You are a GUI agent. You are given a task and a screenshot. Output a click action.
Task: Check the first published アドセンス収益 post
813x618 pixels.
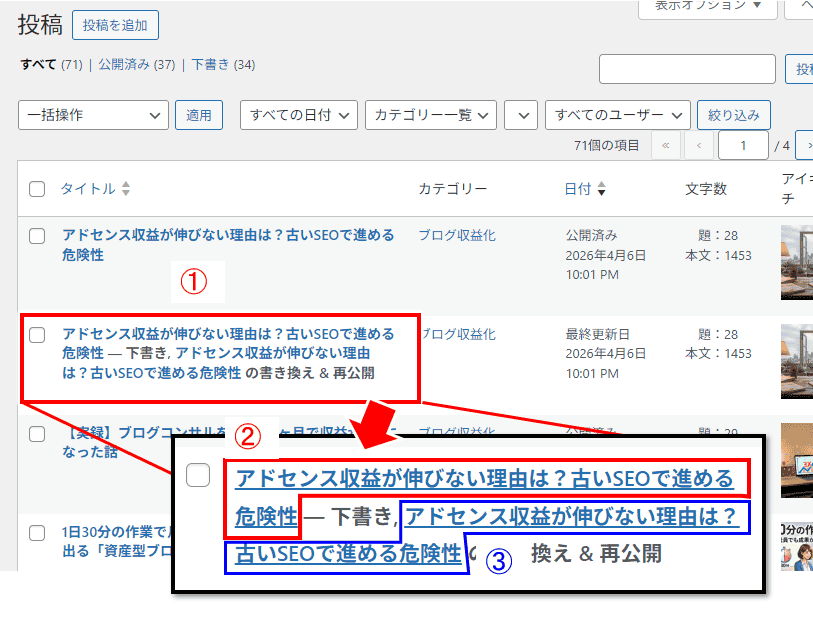(37, 236)
